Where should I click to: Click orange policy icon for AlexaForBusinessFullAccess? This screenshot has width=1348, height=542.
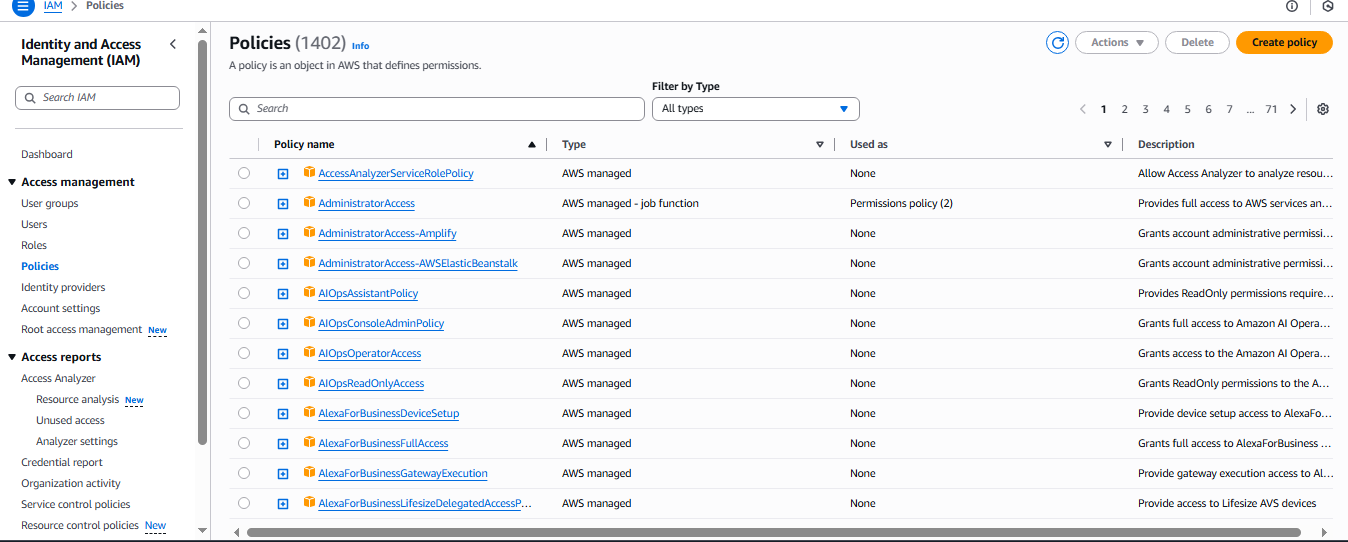point(310,443)
